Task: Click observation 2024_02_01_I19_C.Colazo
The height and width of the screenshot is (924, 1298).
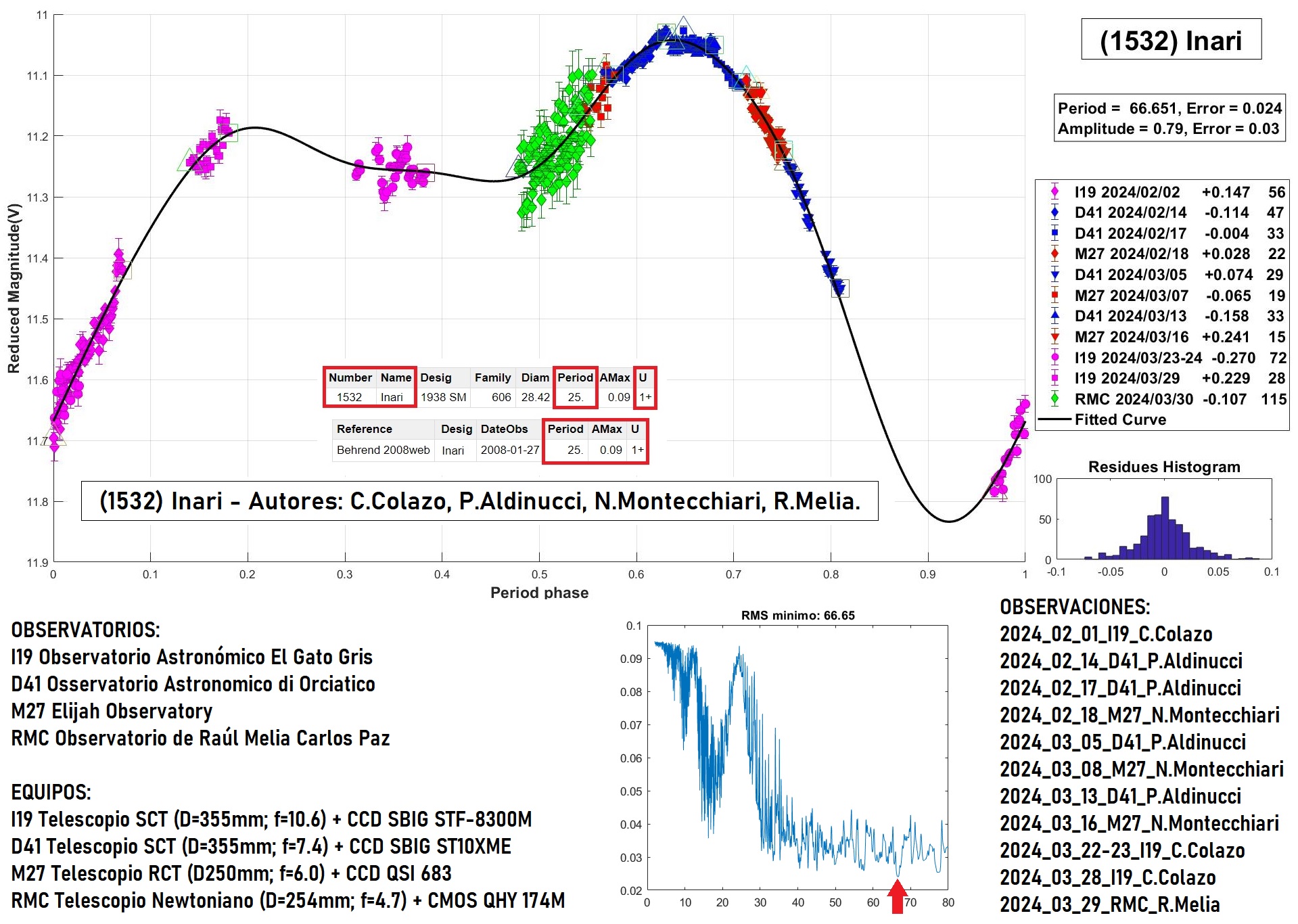Action: [1107, 634]
